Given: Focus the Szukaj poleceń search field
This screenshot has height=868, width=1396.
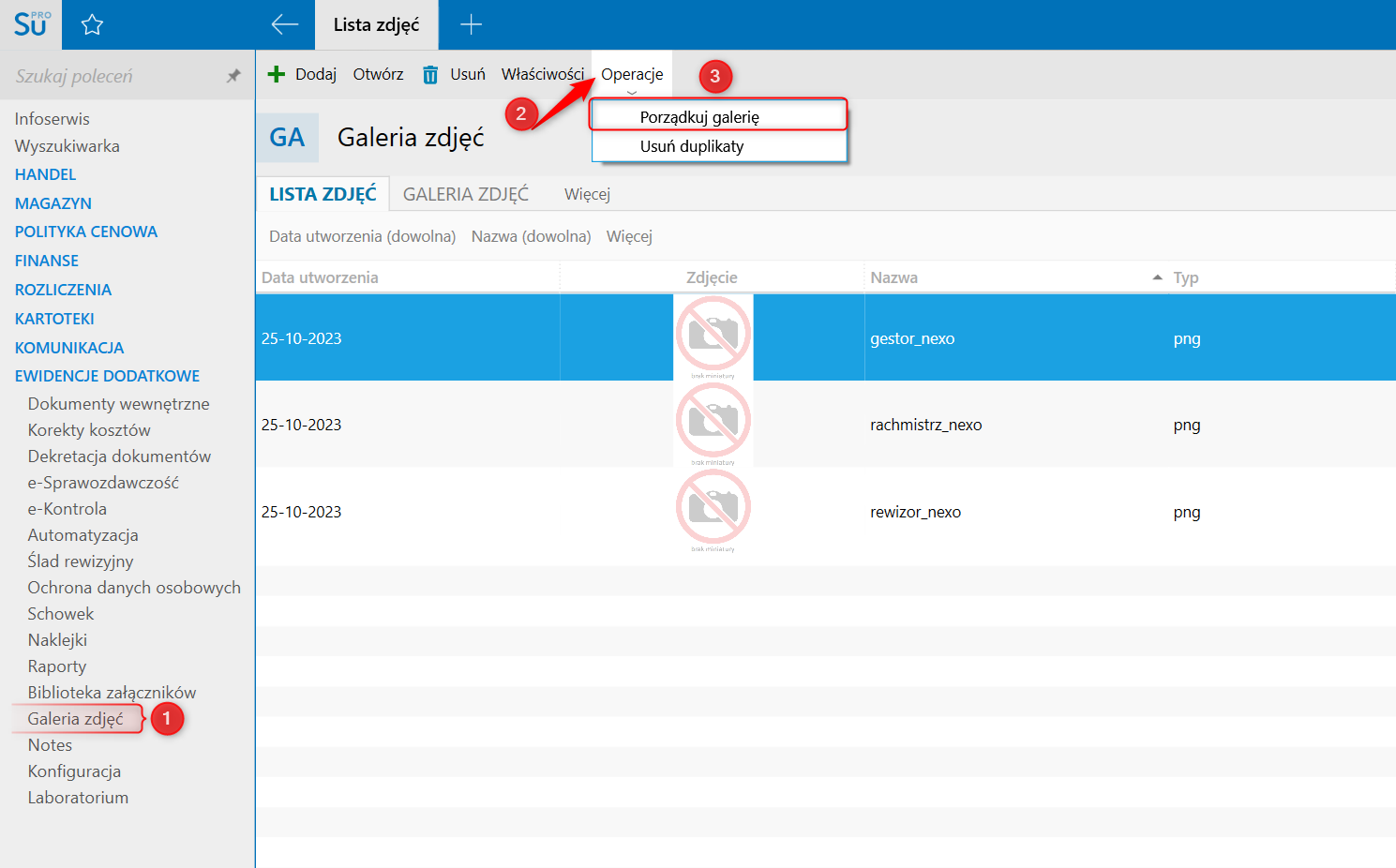Looking at the screenshot, I should [x=113, y=76].
